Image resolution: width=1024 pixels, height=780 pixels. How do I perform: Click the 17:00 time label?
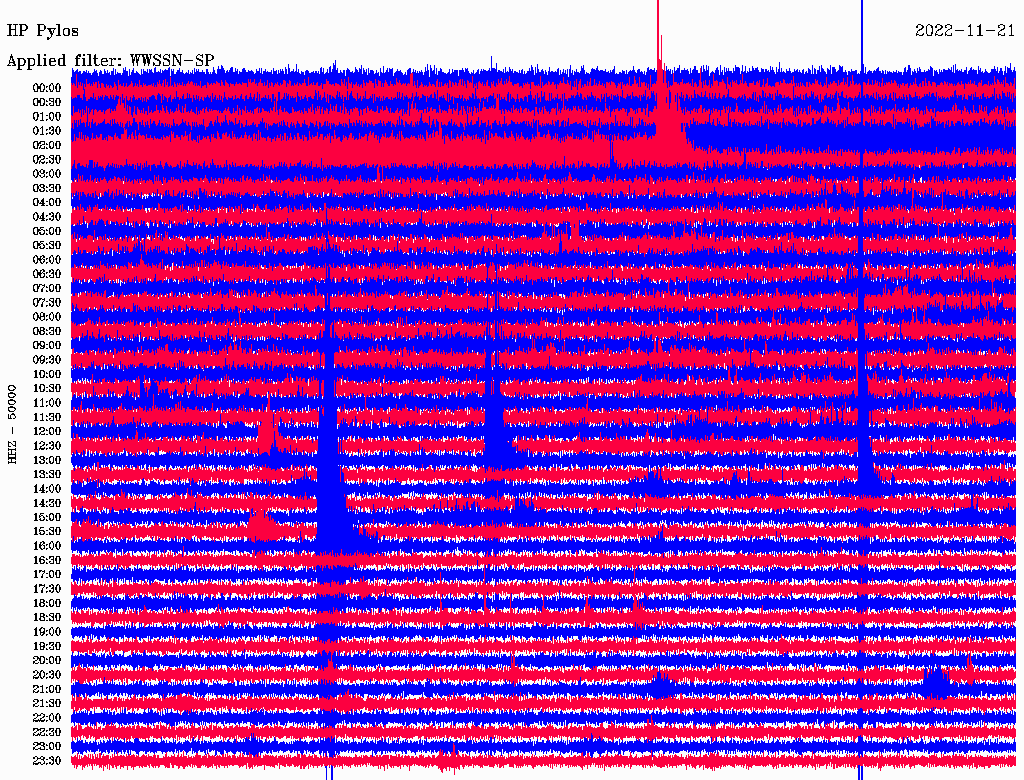tap(47, 574)
